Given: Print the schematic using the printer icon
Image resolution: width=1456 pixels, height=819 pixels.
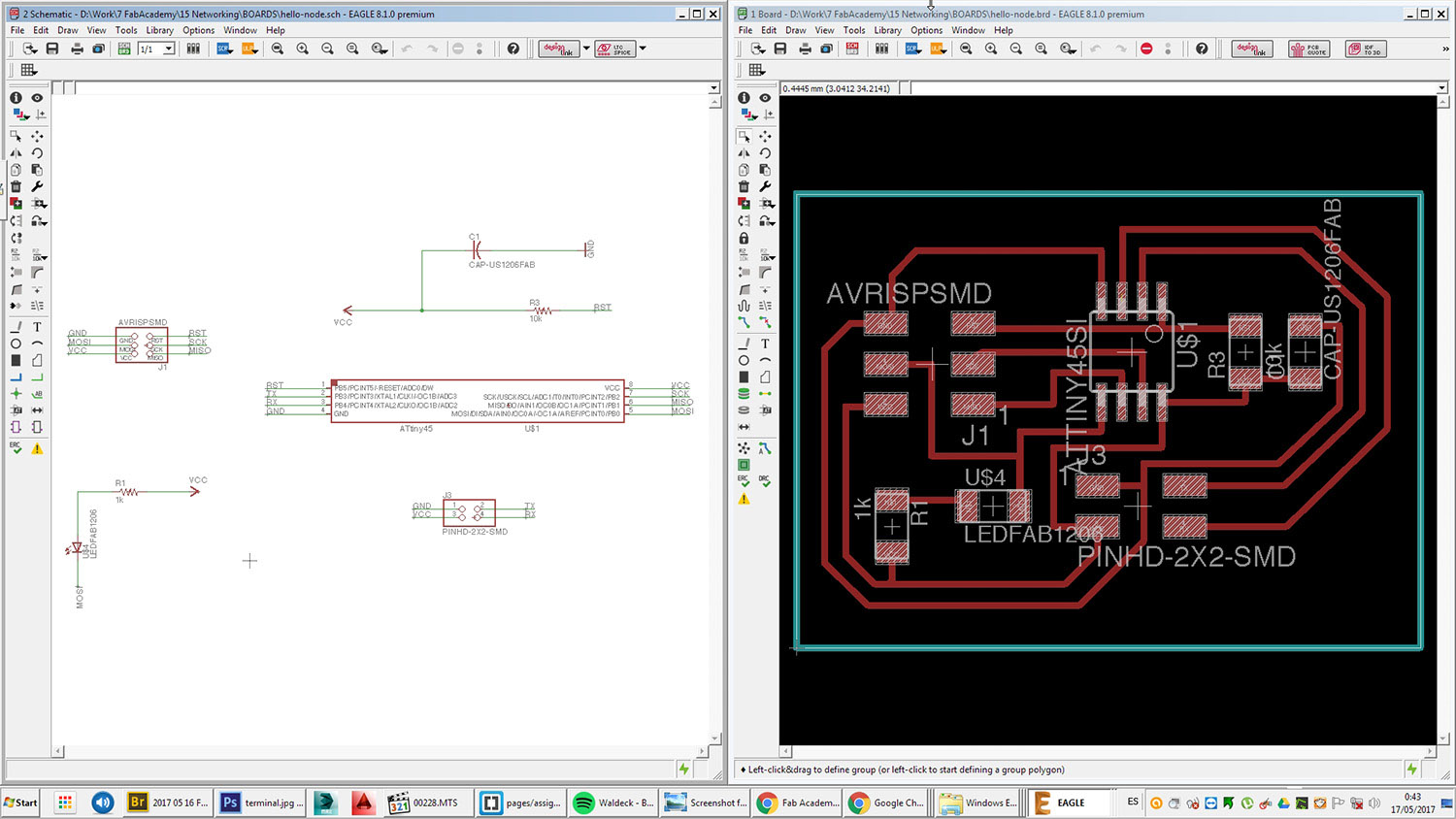Looking at the screenshot, I should (77, 49).
